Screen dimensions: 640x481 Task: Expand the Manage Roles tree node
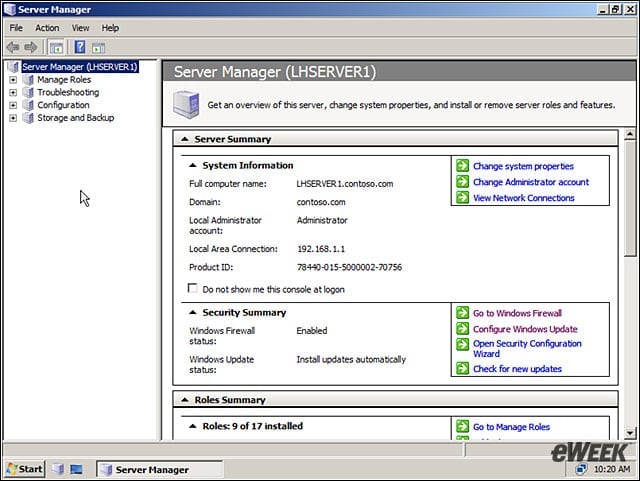coord(13,80)
